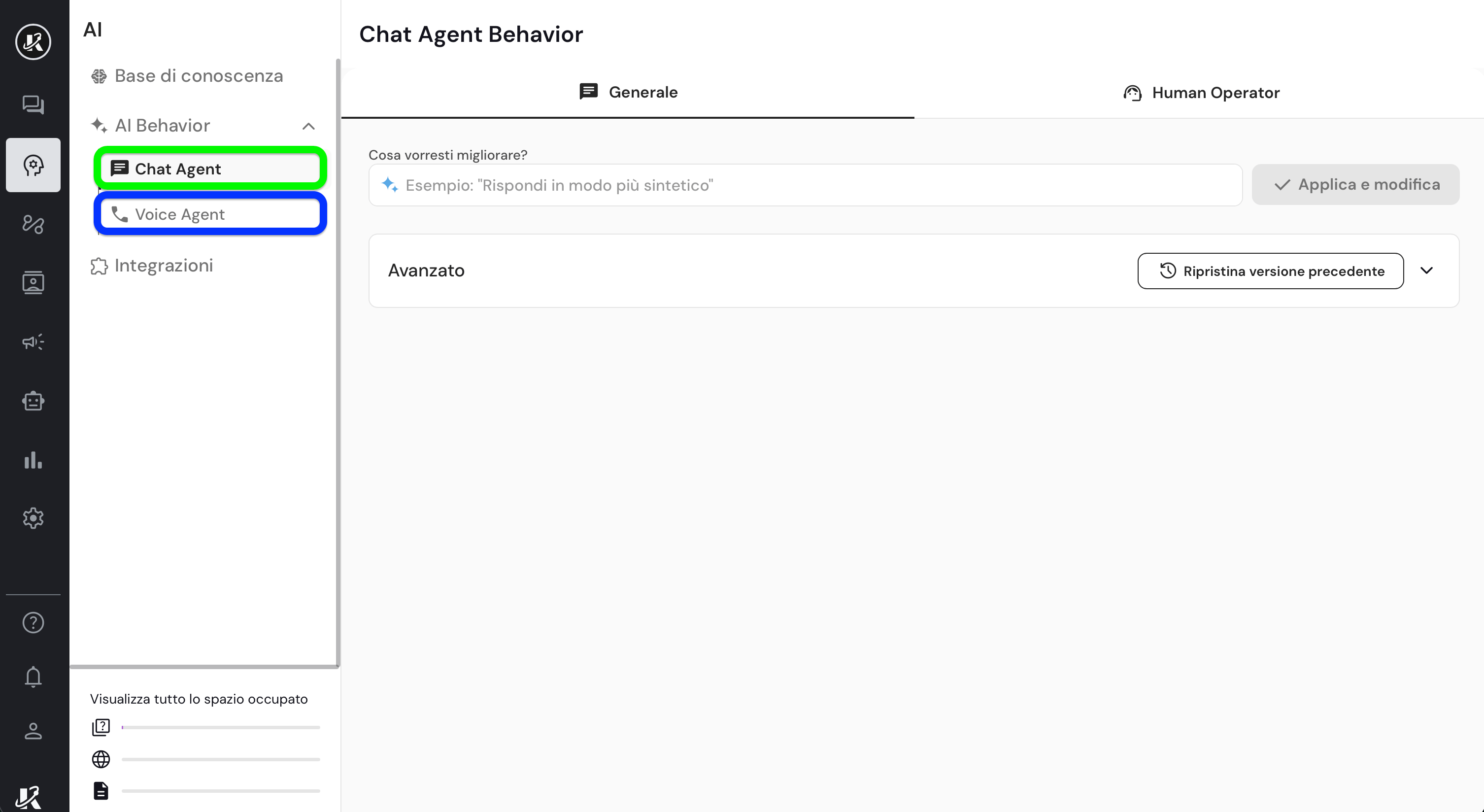Expand the Avanzato panel chevron
1484x812 pixels.
(1426, 271)
